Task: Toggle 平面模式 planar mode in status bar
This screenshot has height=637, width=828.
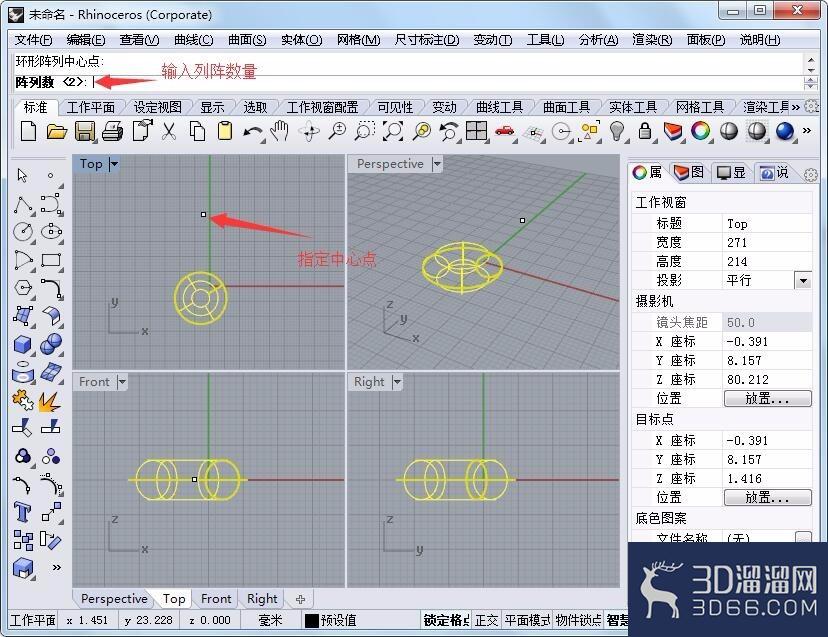Action: point(528,620)
